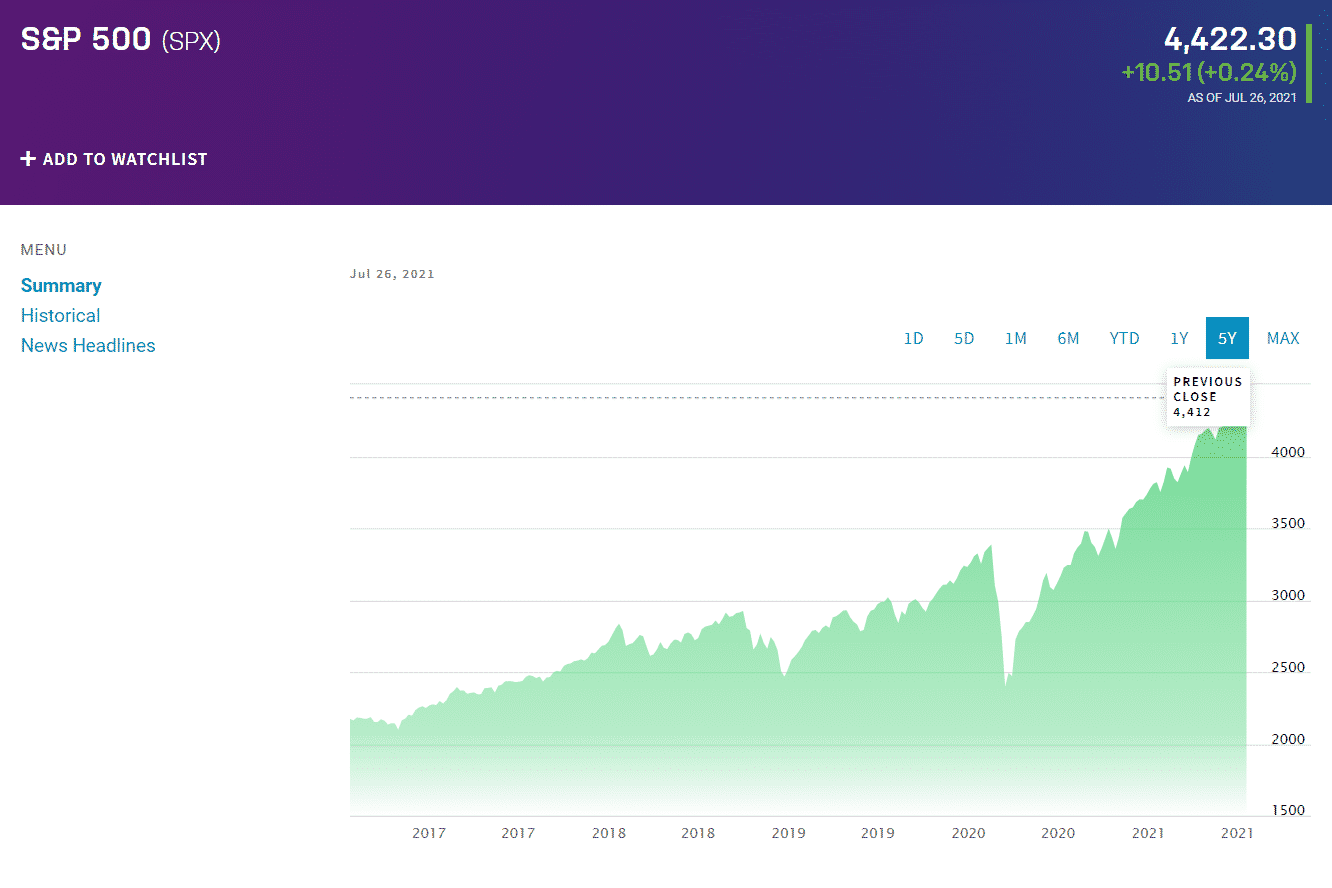Switch chart to the 6M range
The height and width of the screenshot is (888, 1332).
(x=1068, y=338)
